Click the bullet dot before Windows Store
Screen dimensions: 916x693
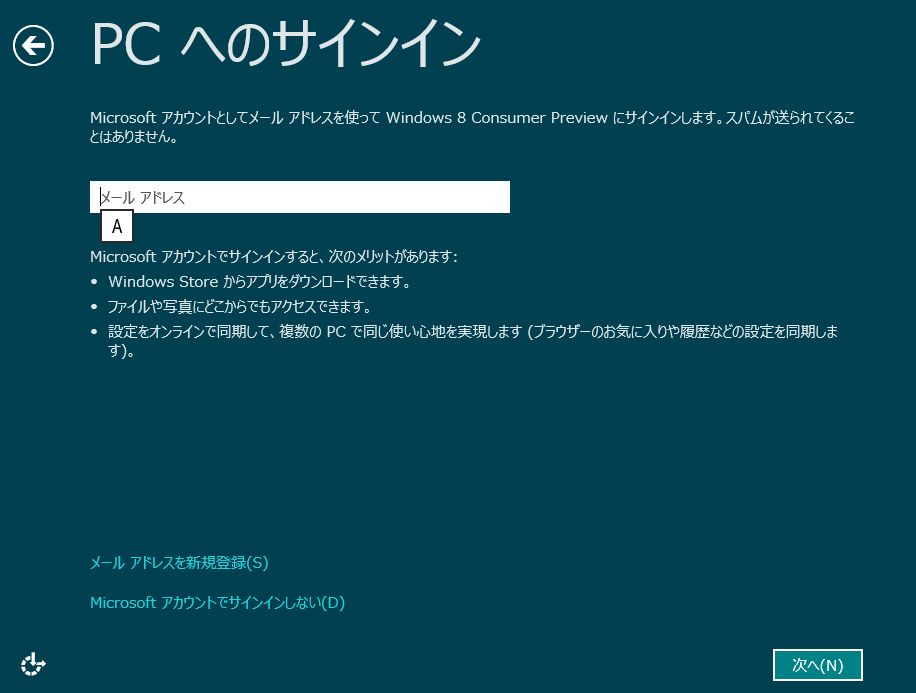tap(95, 283)
